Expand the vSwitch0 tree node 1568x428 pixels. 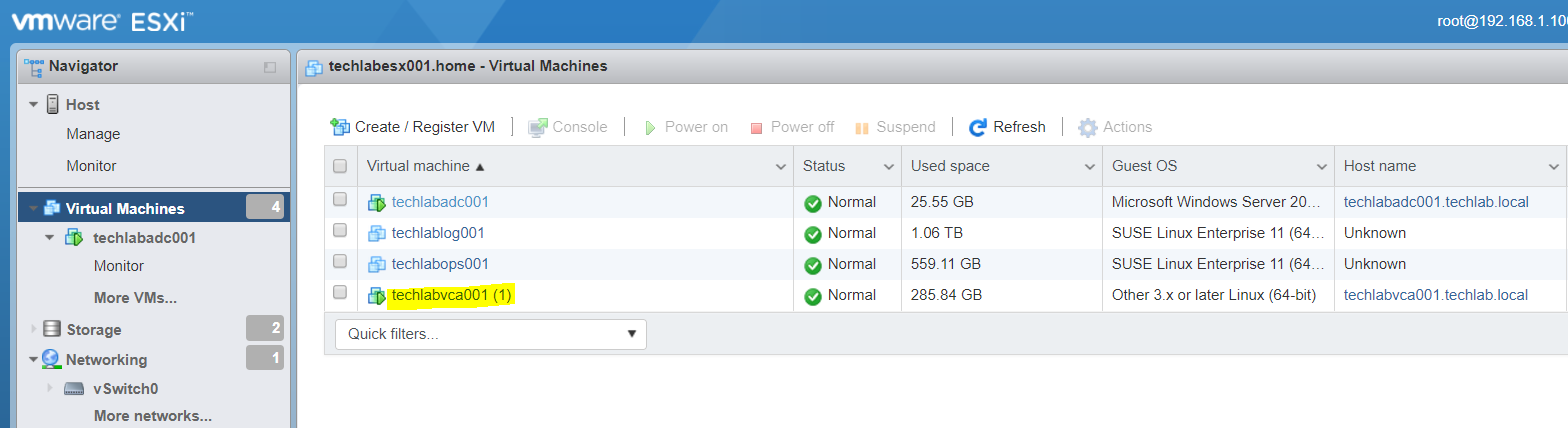click(51, 389)
